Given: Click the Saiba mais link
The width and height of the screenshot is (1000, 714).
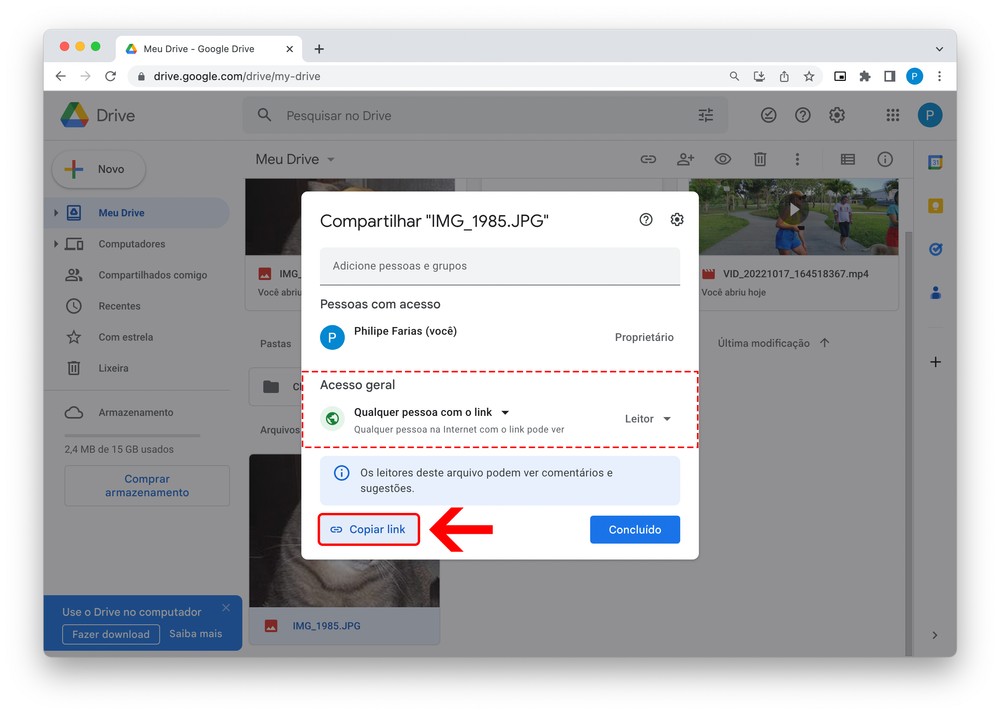Looking at the screenshot, I should 196,634.
